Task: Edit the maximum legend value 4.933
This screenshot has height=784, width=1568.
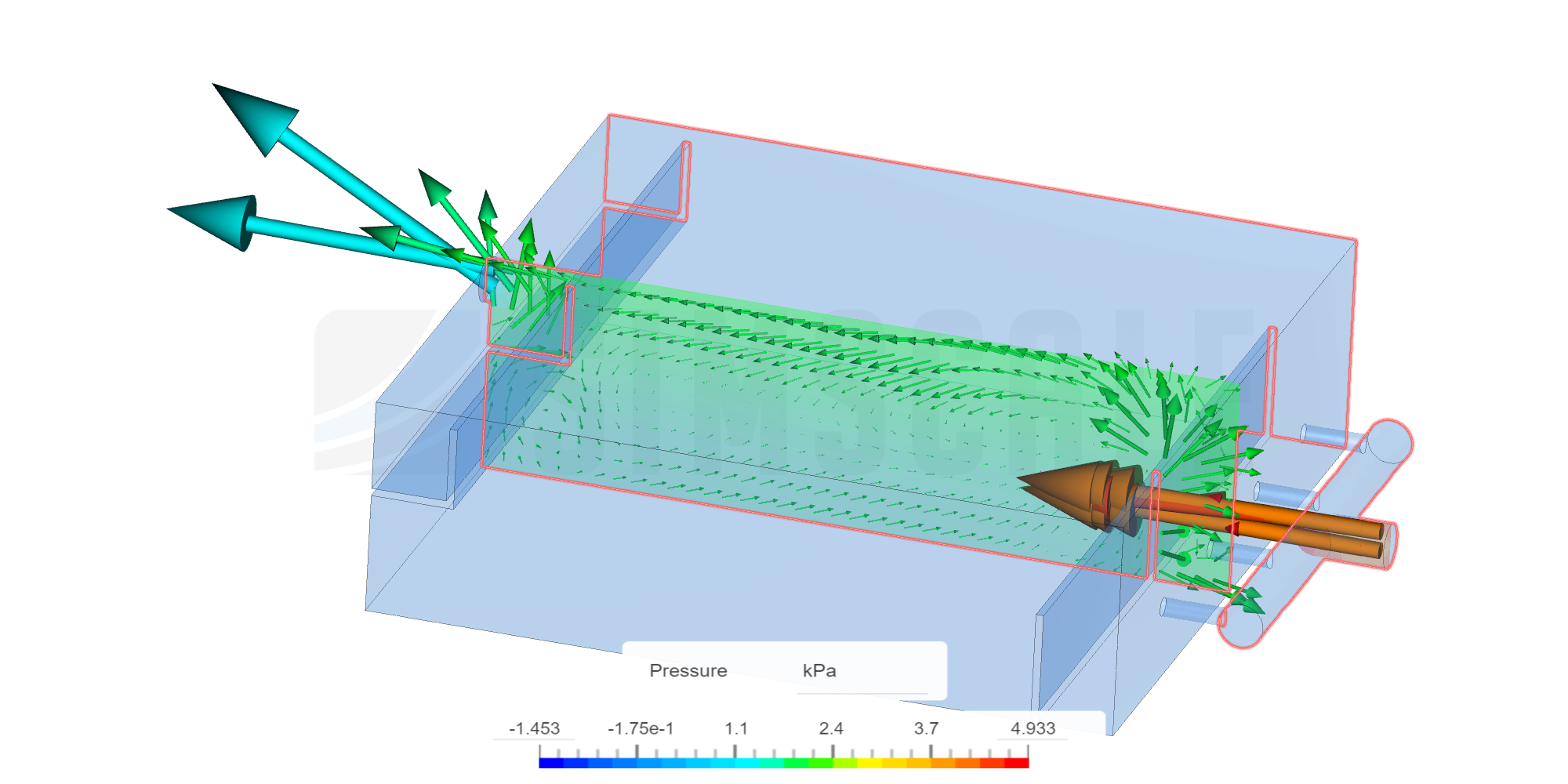Action: point(1033,728)
